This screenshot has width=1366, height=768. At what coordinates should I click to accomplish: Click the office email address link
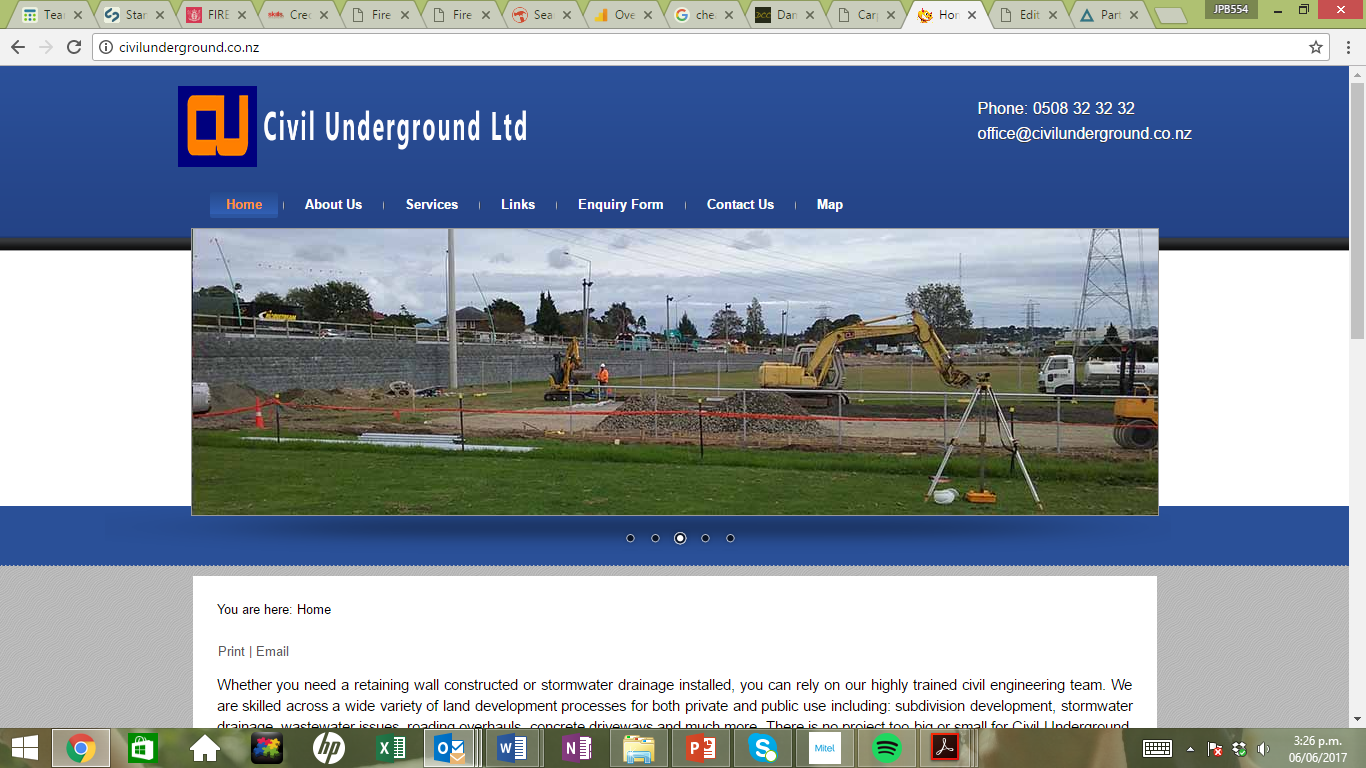1084,133
